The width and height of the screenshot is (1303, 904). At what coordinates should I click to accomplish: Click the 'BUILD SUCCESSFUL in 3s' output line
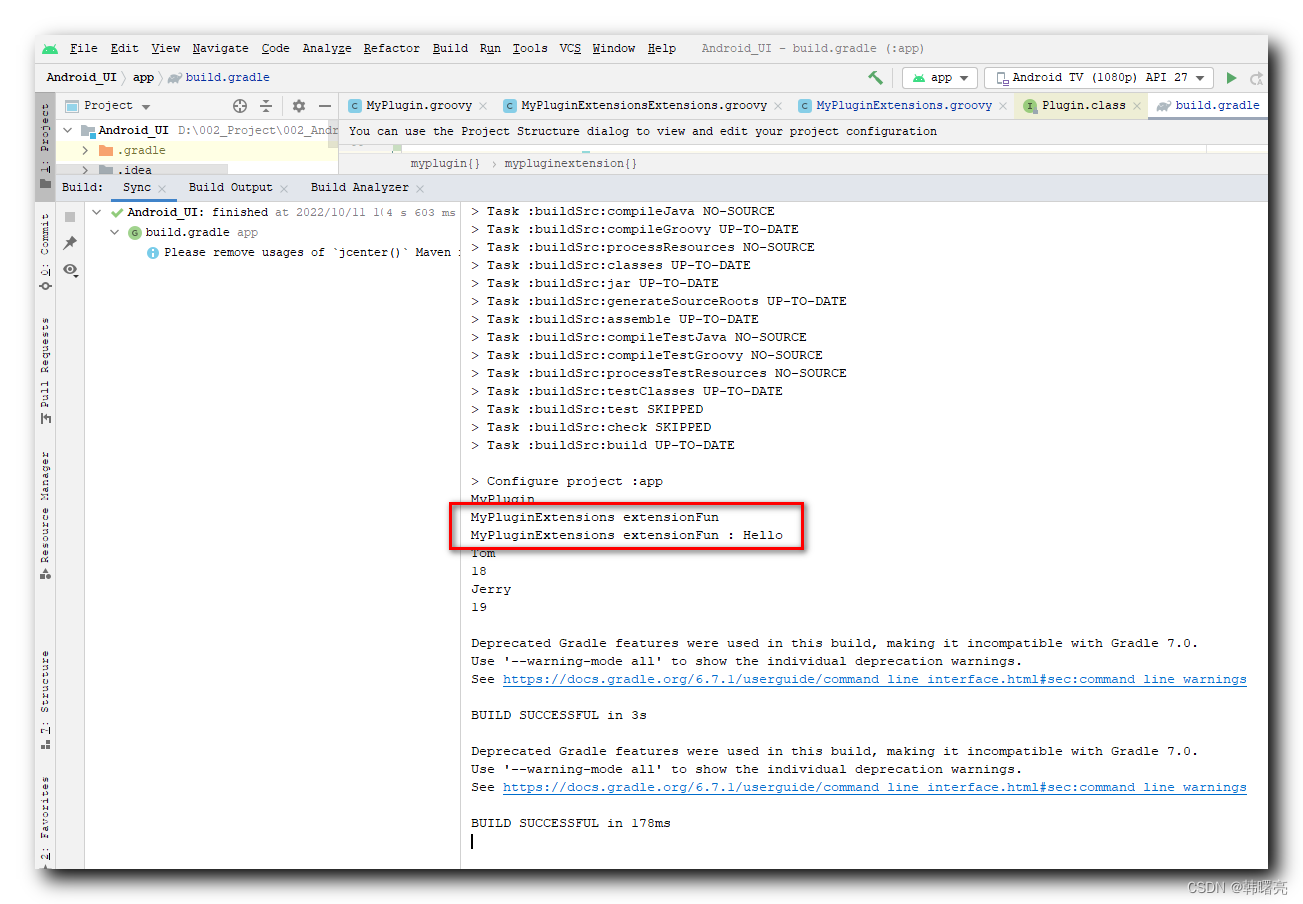559,715
